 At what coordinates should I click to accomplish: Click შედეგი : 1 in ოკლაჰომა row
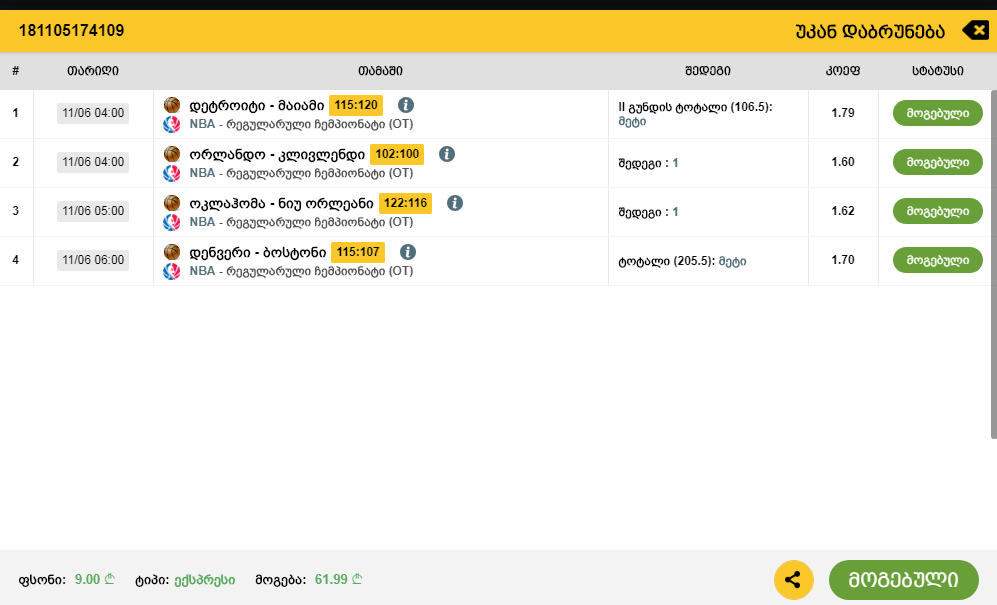tap(648, 212)
